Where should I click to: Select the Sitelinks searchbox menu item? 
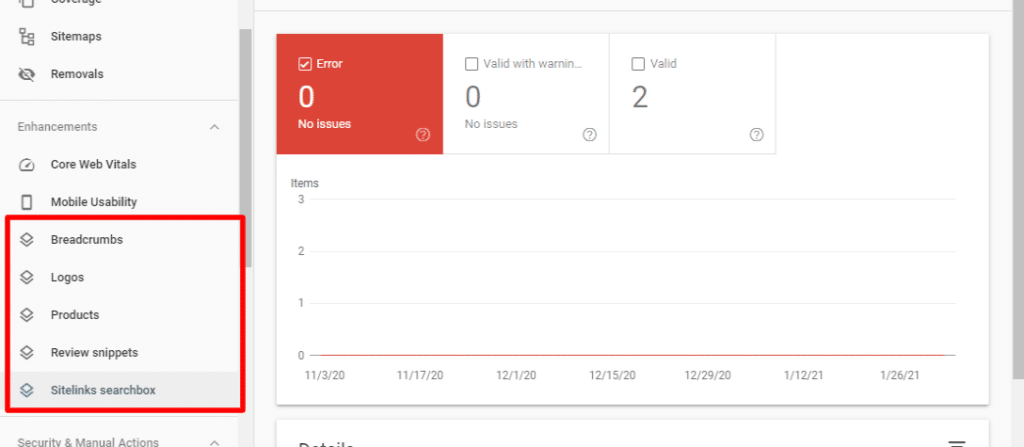pos(119,391)
